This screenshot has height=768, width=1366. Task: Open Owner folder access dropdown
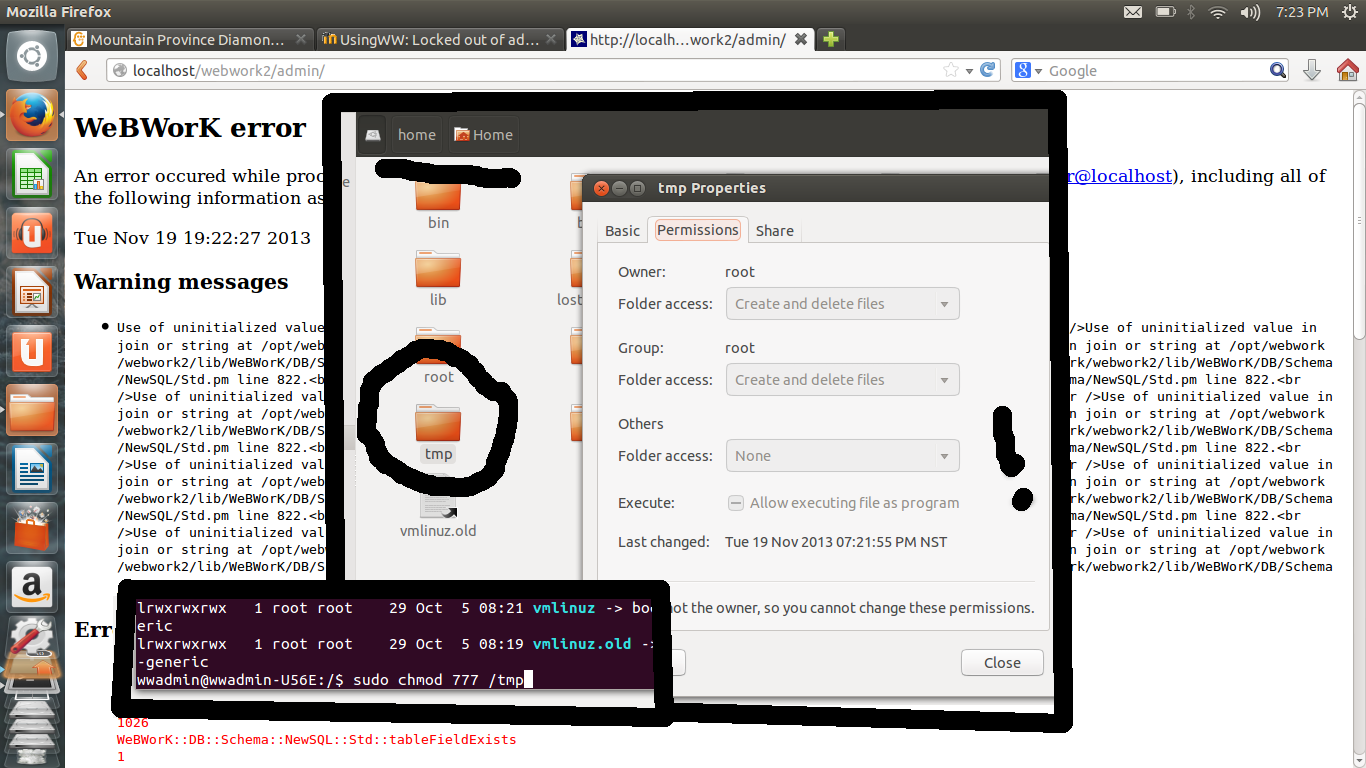pyautogui.click(x=842, y=304)
